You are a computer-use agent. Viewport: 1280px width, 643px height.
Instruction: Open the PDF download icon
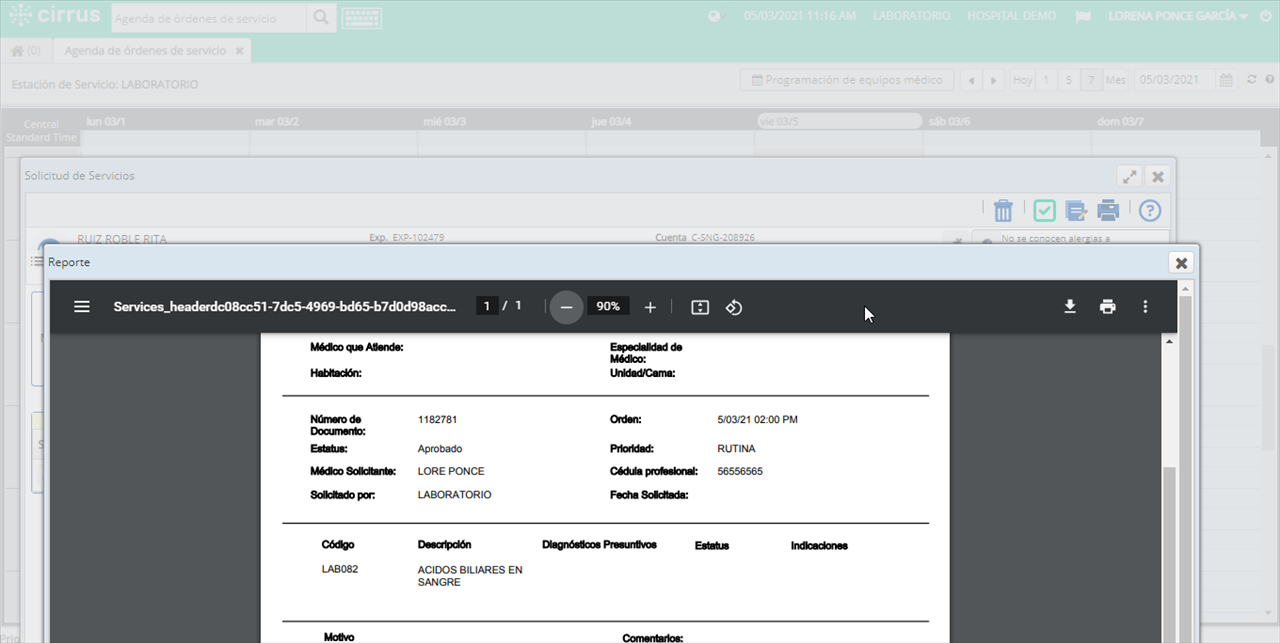[x=1070, y=307]
